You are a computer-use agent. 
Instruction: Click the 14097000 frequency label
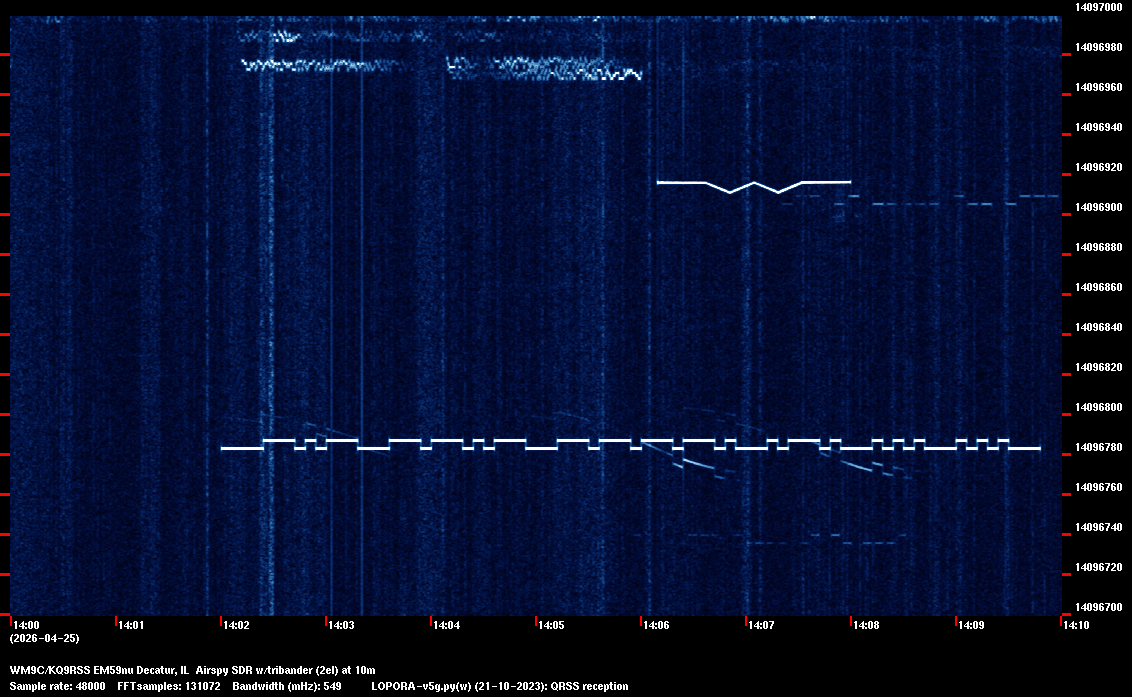point(1097,7)
